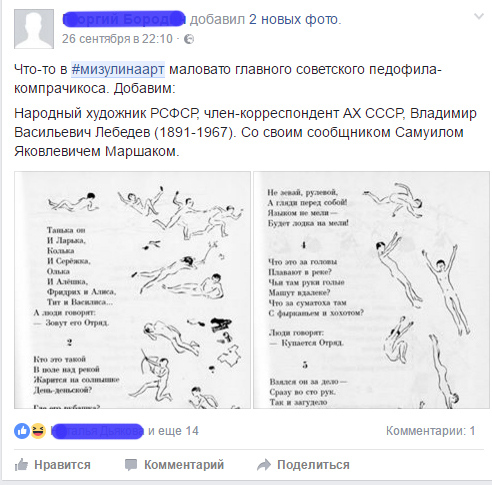Open 'Комментарии: 1' comments count
The image size is (492, 485).
pyautogui.click(x=430, y=431)
